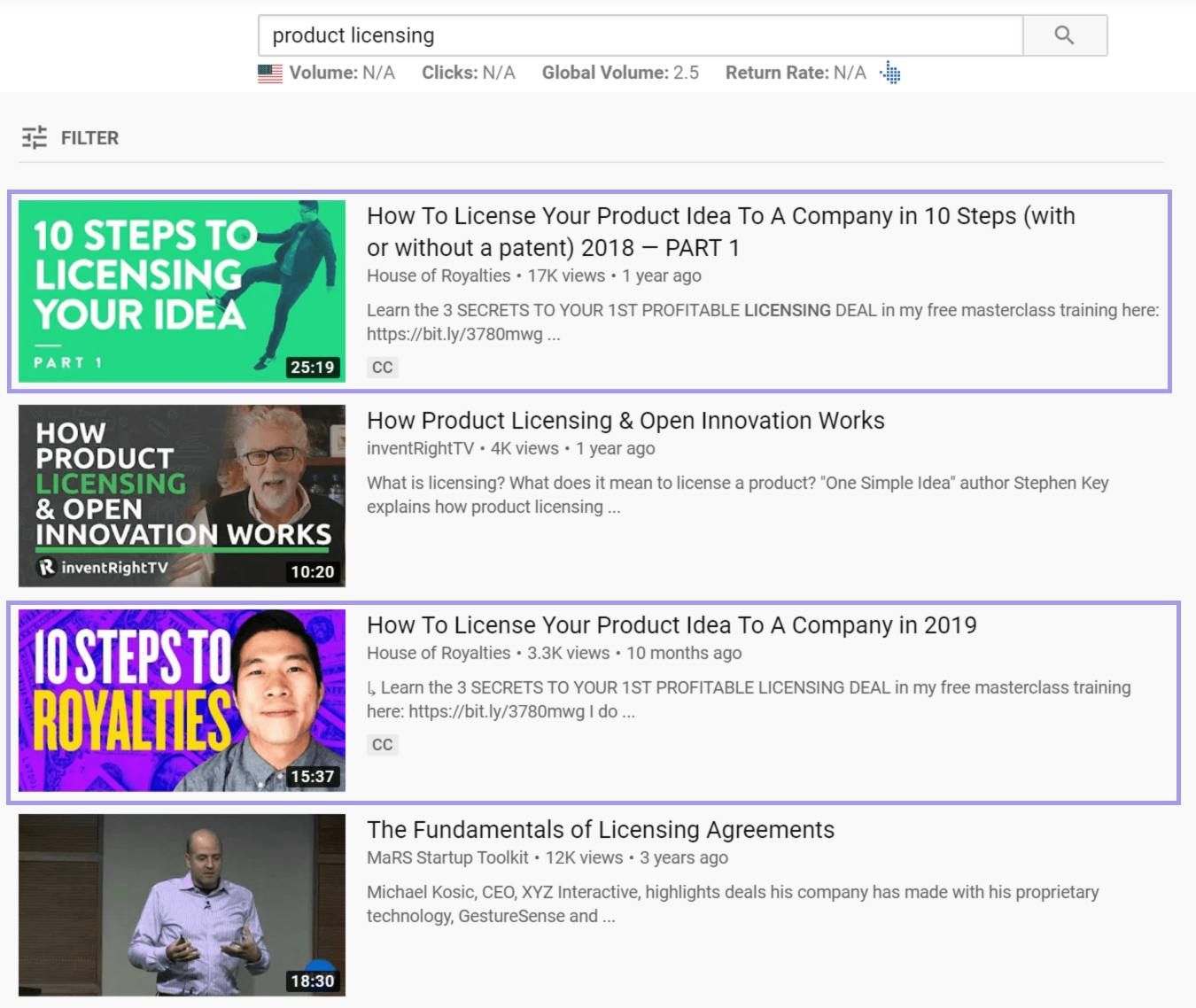
Task: Open the inventRightTV channel link
Action: [420, 448]
